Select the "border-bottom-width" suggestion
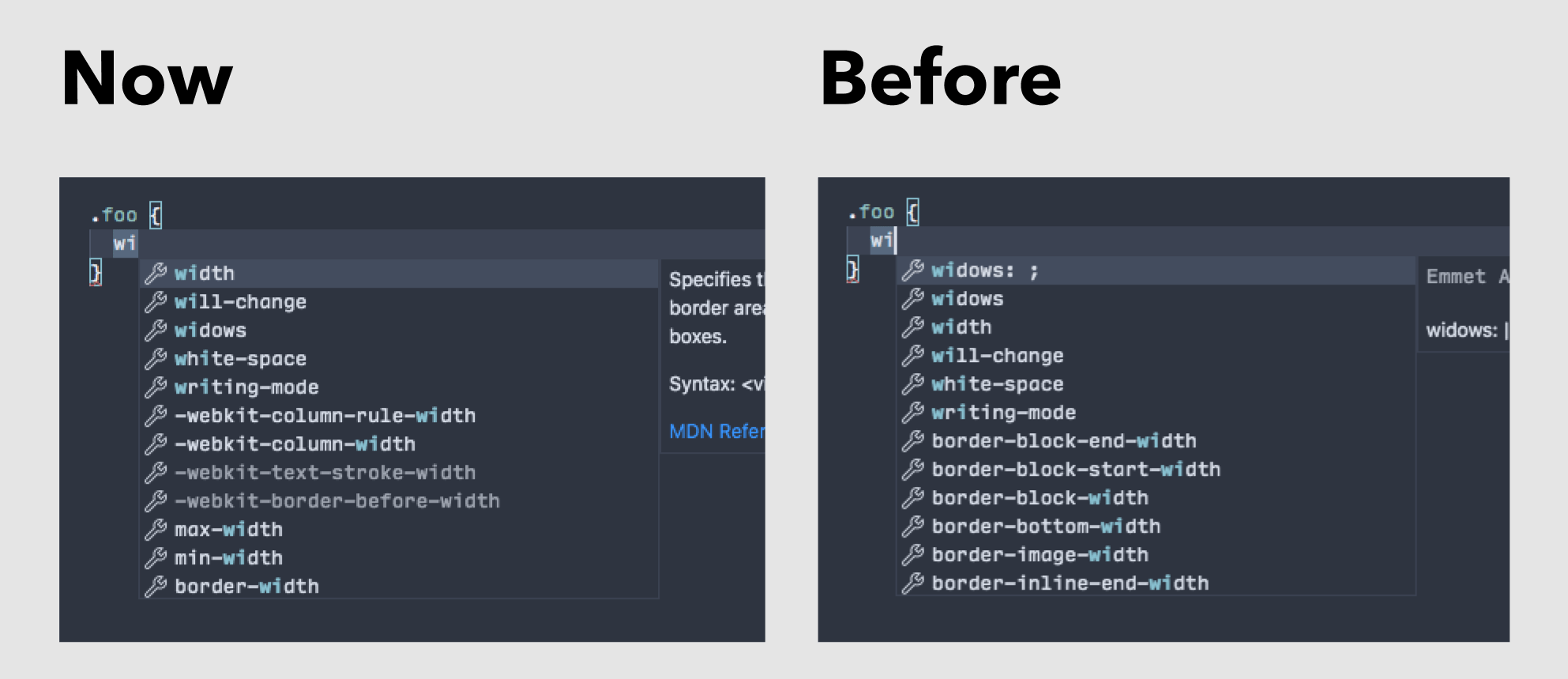 pos(1044,526)
